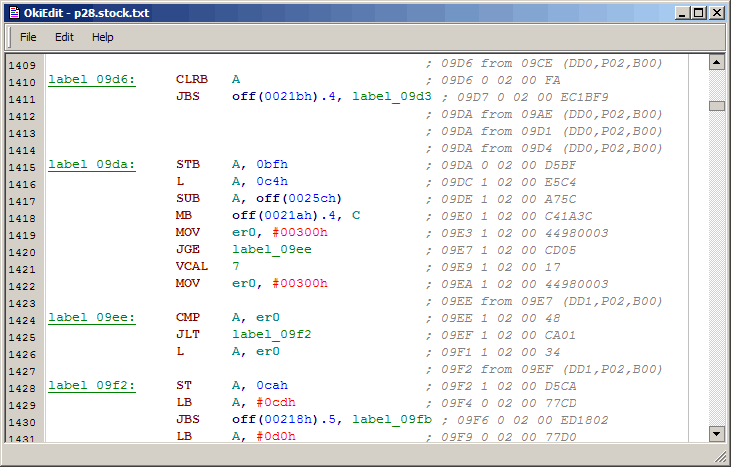Click label_09ee operand of JGE
The height and width of the screenshot is (467, 731).
[x=272, y=249]
